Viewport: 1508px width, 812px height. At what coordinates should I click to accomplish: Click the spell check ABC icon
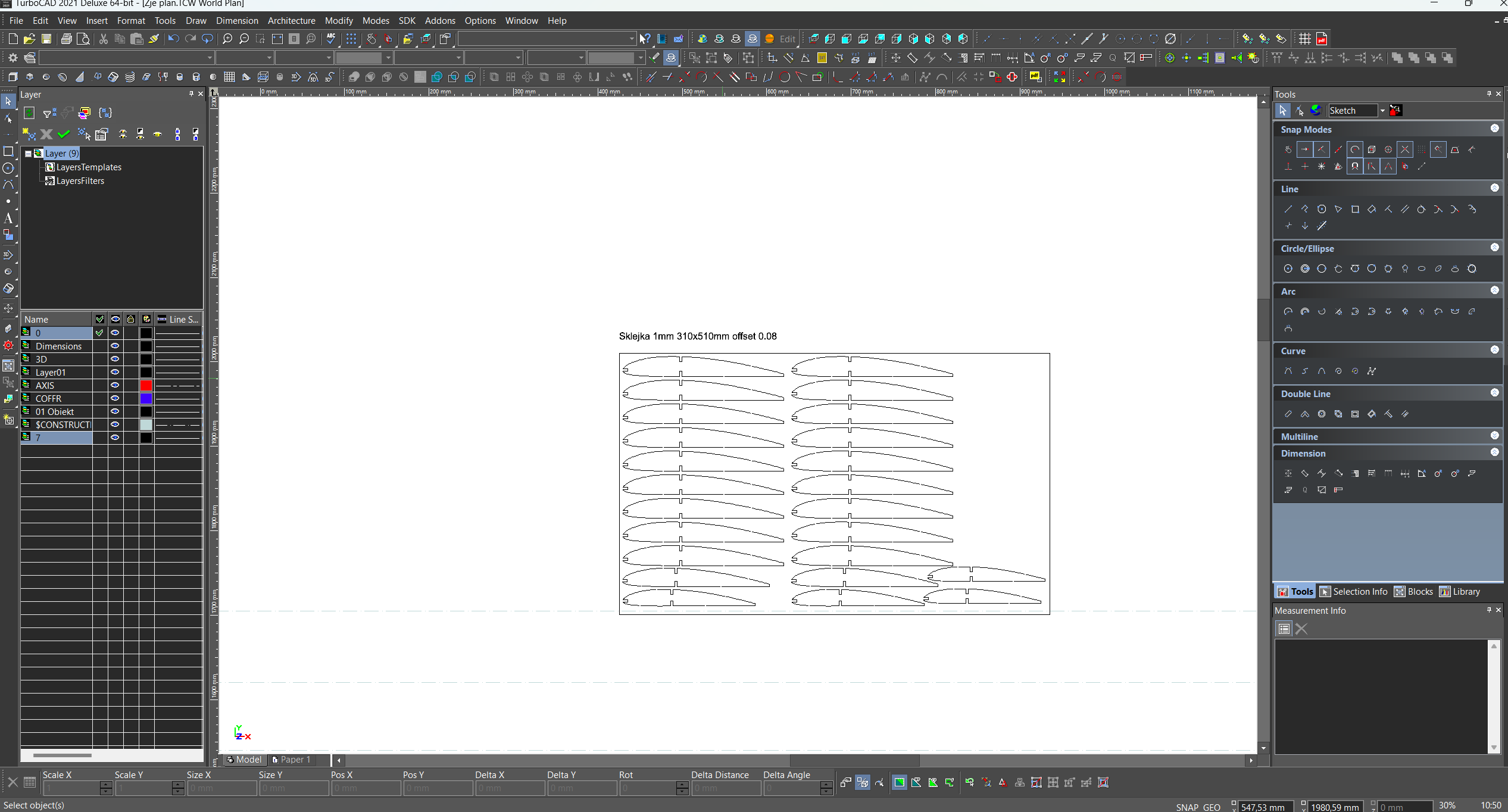click(331, 39)
